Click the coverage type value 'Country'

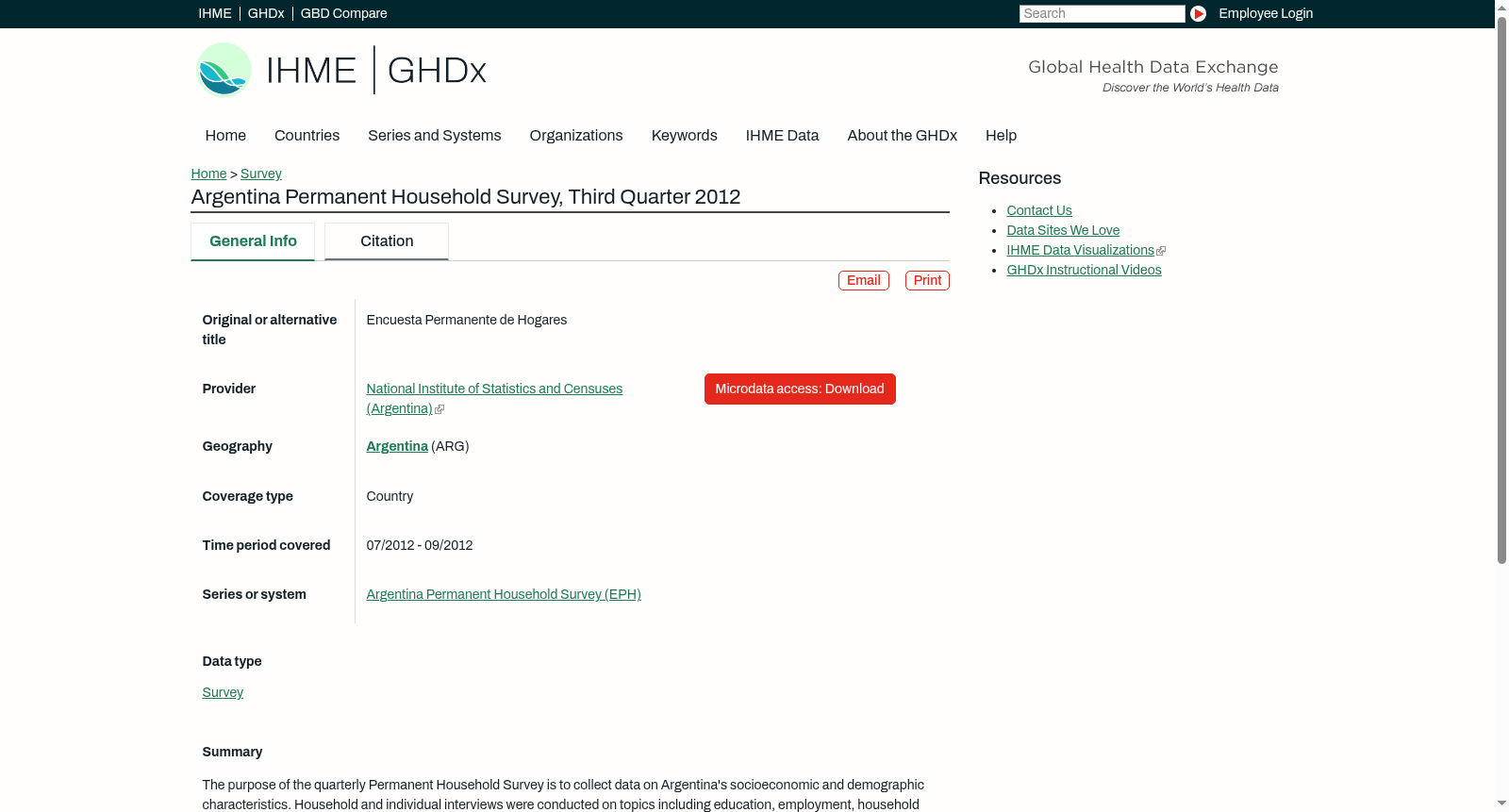390,497
